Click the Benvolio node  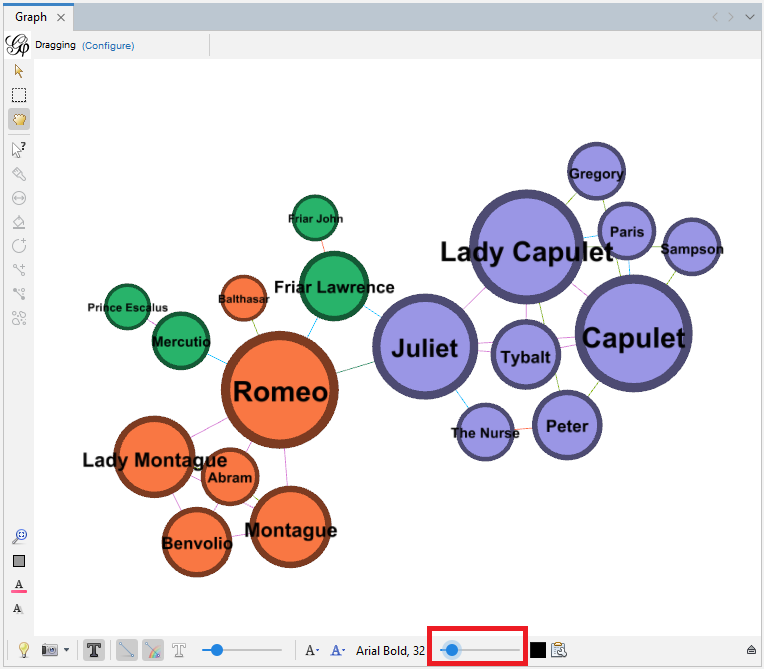pyautogui.click(x=197, y=542)
